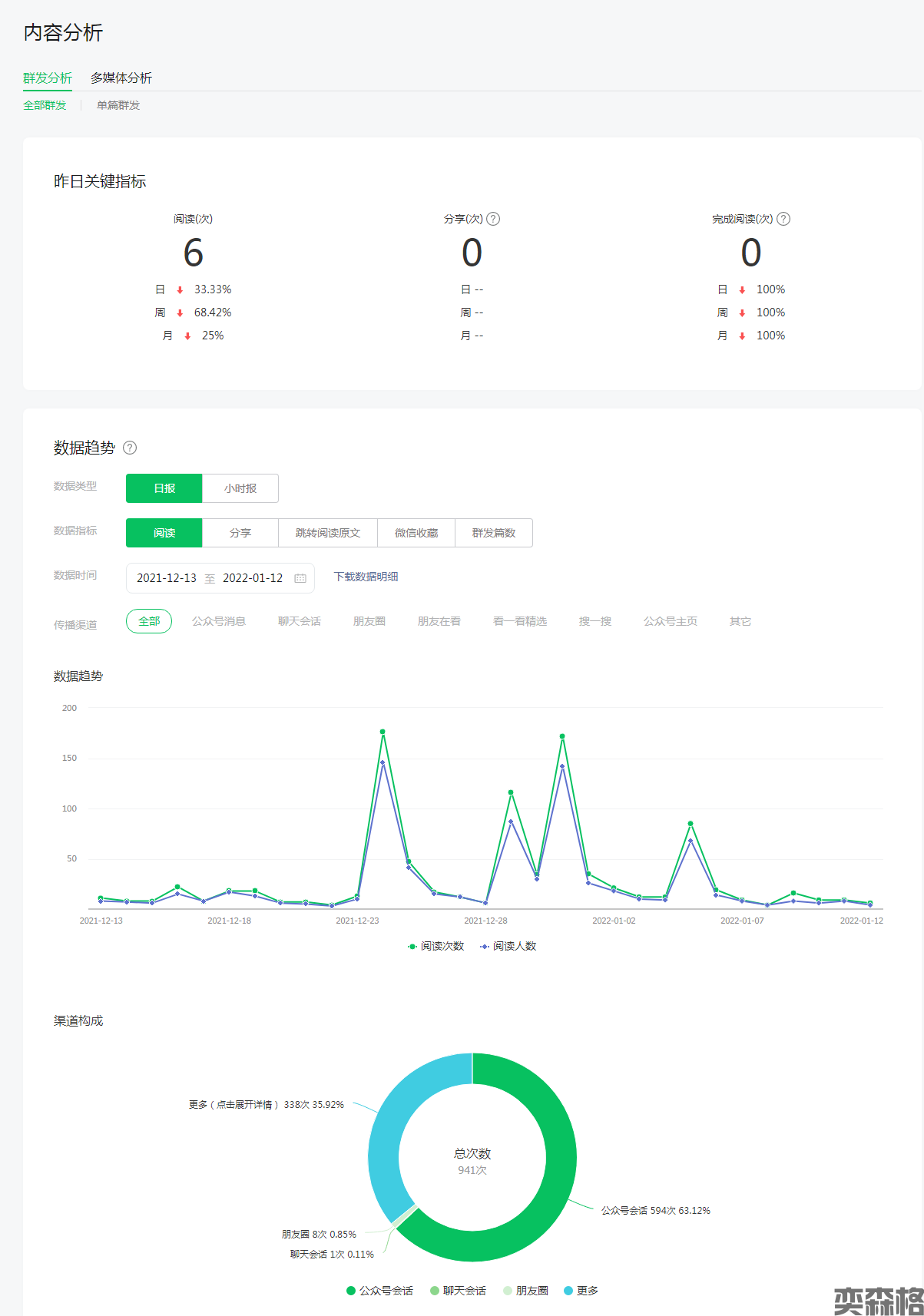Select 日报 data type

pyautogui.click(x=164, y=488)
